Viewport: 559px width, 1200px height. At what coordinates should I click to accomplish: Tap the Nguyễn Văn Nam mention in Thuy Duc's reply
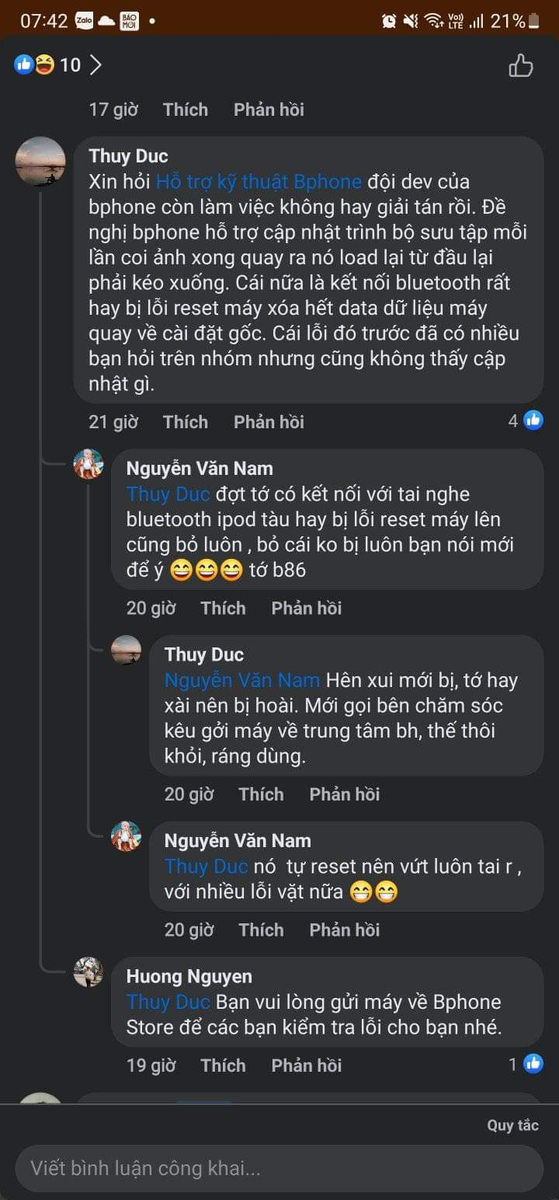pyautogui.click(x=242, y=680)
